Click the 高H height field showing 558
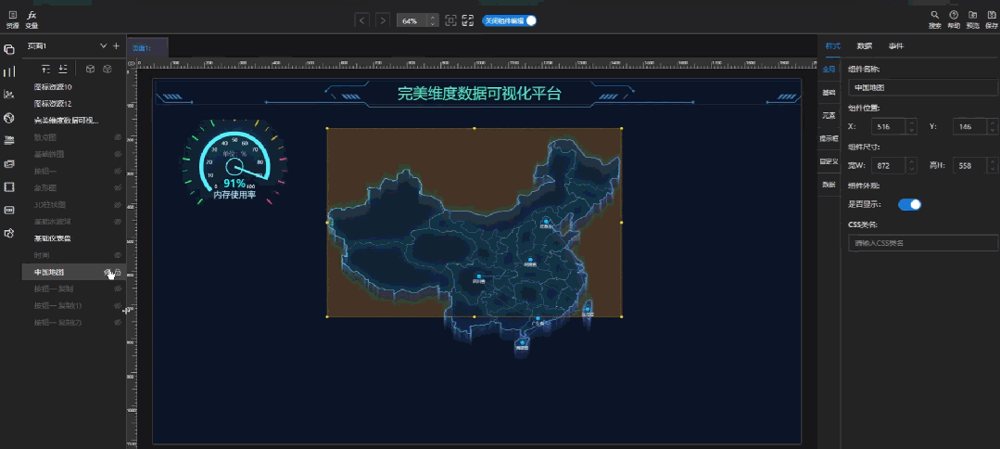This screenshot has width=1000, height=449. point(970,166)
